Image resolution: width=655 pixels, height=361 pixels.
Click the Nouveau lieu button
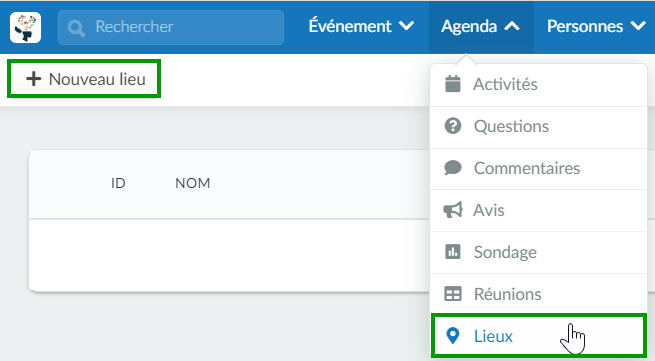click(x=84, y=79)
